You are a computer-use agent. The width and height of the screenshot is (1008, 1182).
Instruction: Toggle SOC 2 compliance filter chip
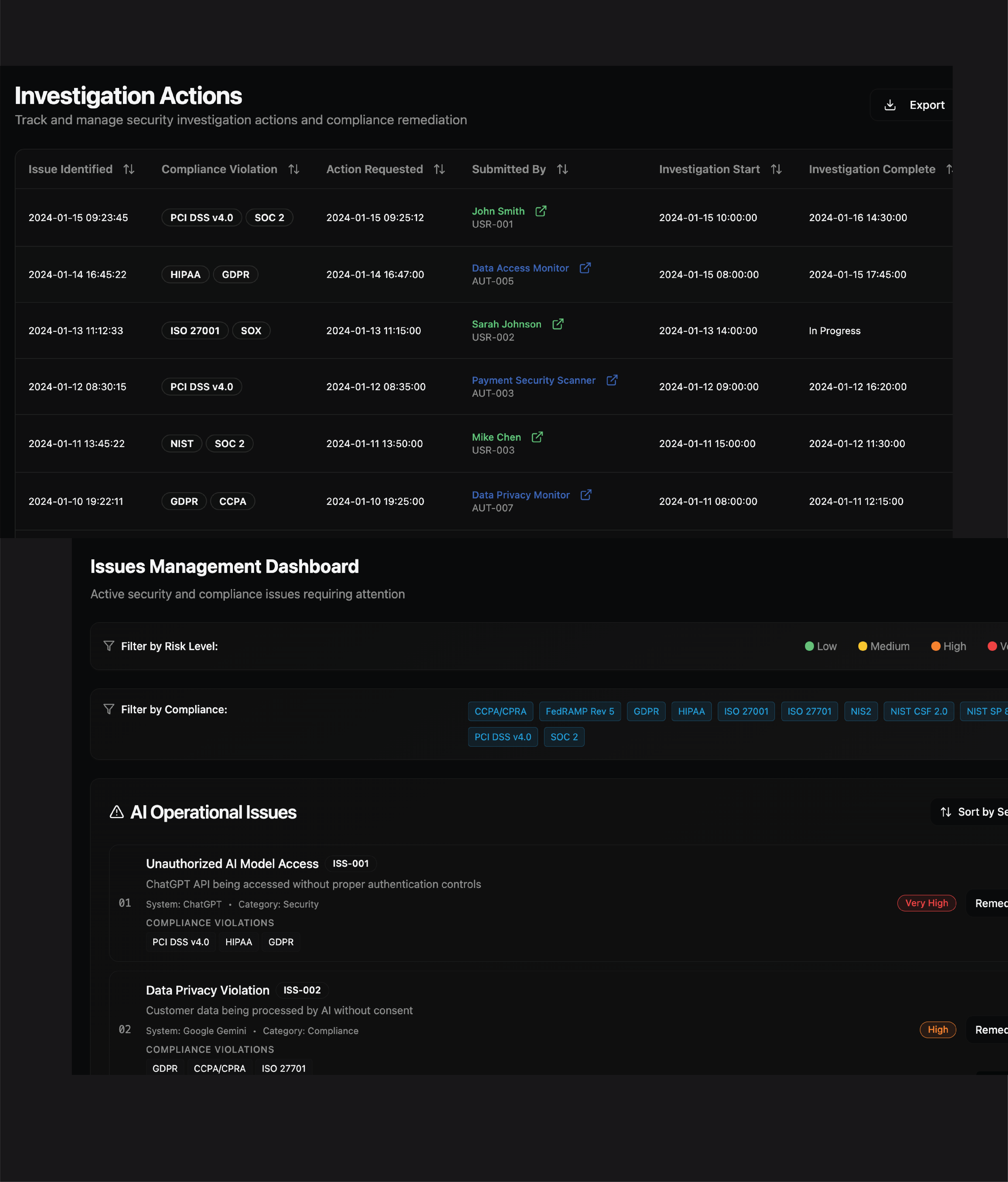[x=564, y=737]
